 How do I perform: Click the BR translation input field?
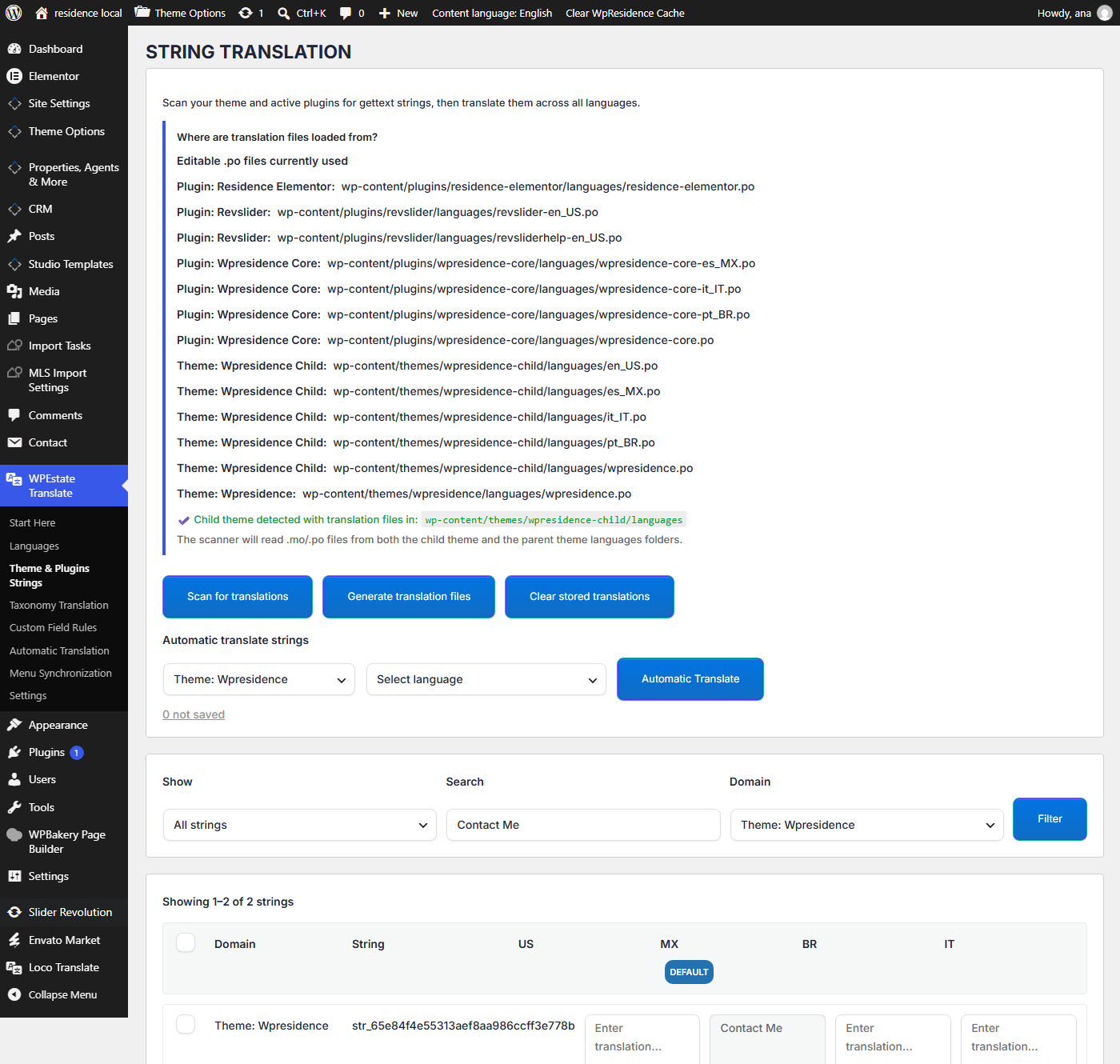click(893, 1039)
